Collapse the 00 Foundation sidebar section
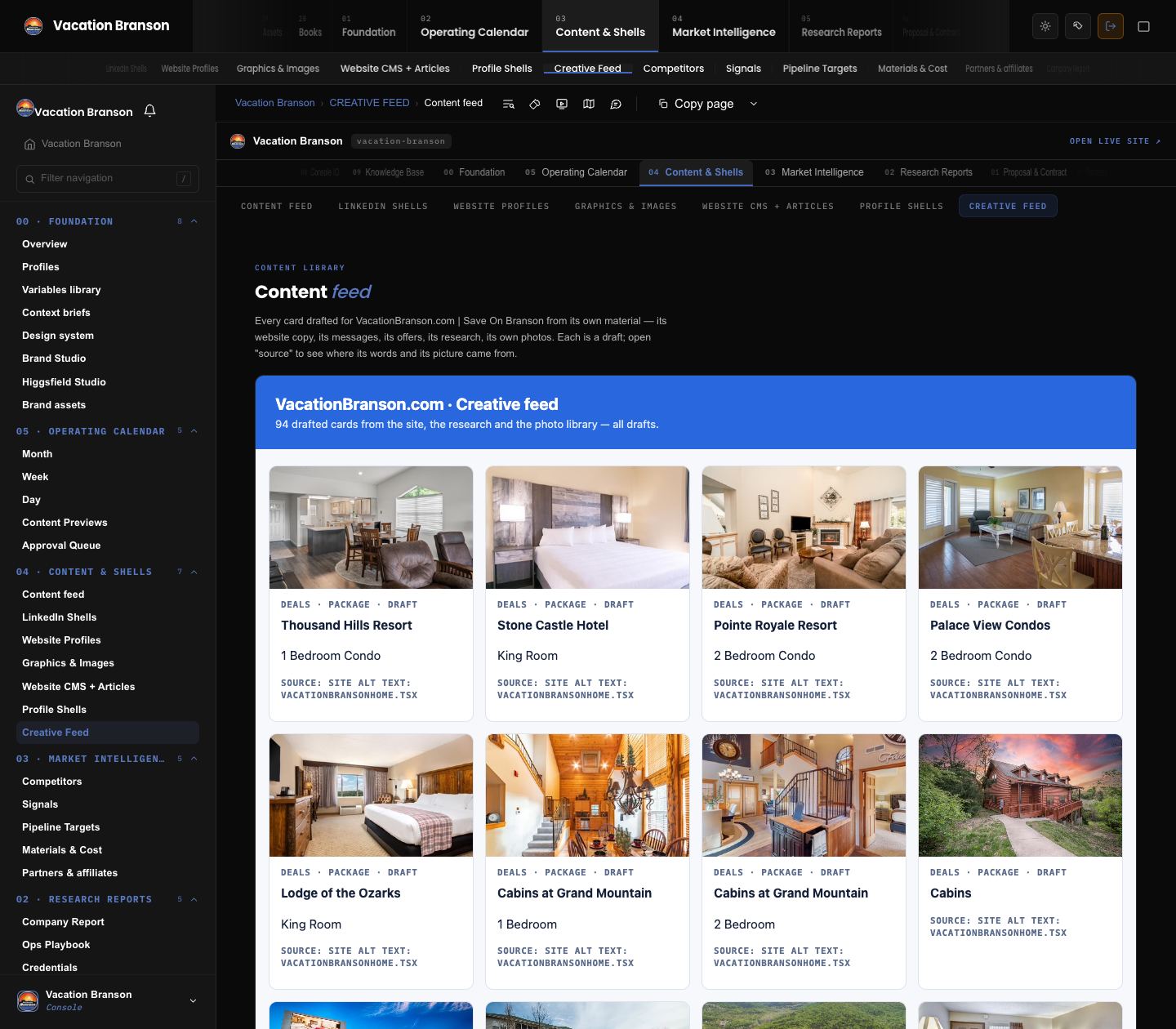Image resolution: width=1176 pixels, height=1029 pixels. pyautogui.click(x=194, y=221)
